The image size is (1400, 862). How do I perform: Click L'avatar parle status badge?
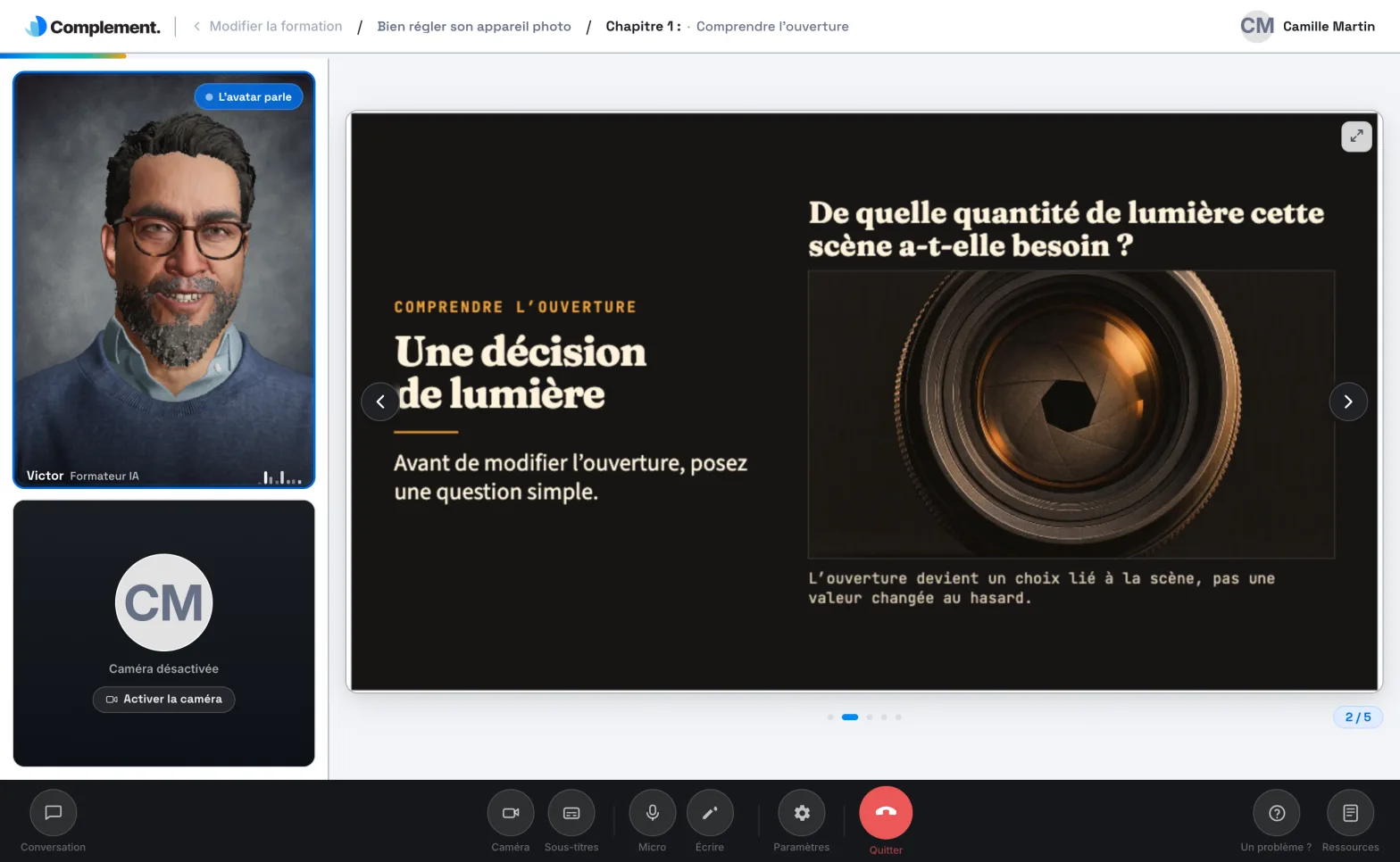(x=248, y=96)
